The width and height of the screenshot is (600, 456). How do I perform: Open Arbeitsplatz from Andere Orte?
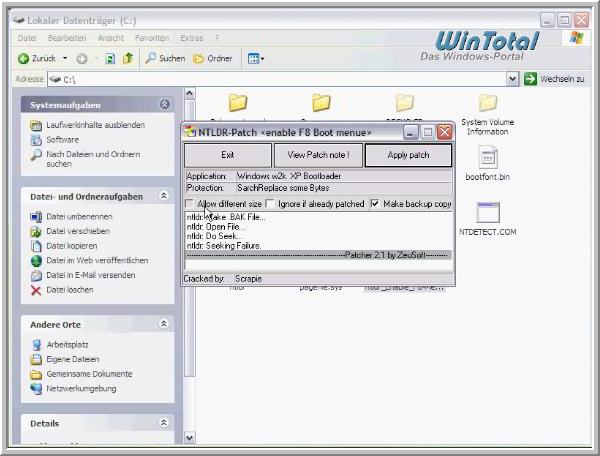[x=67, y=344]
